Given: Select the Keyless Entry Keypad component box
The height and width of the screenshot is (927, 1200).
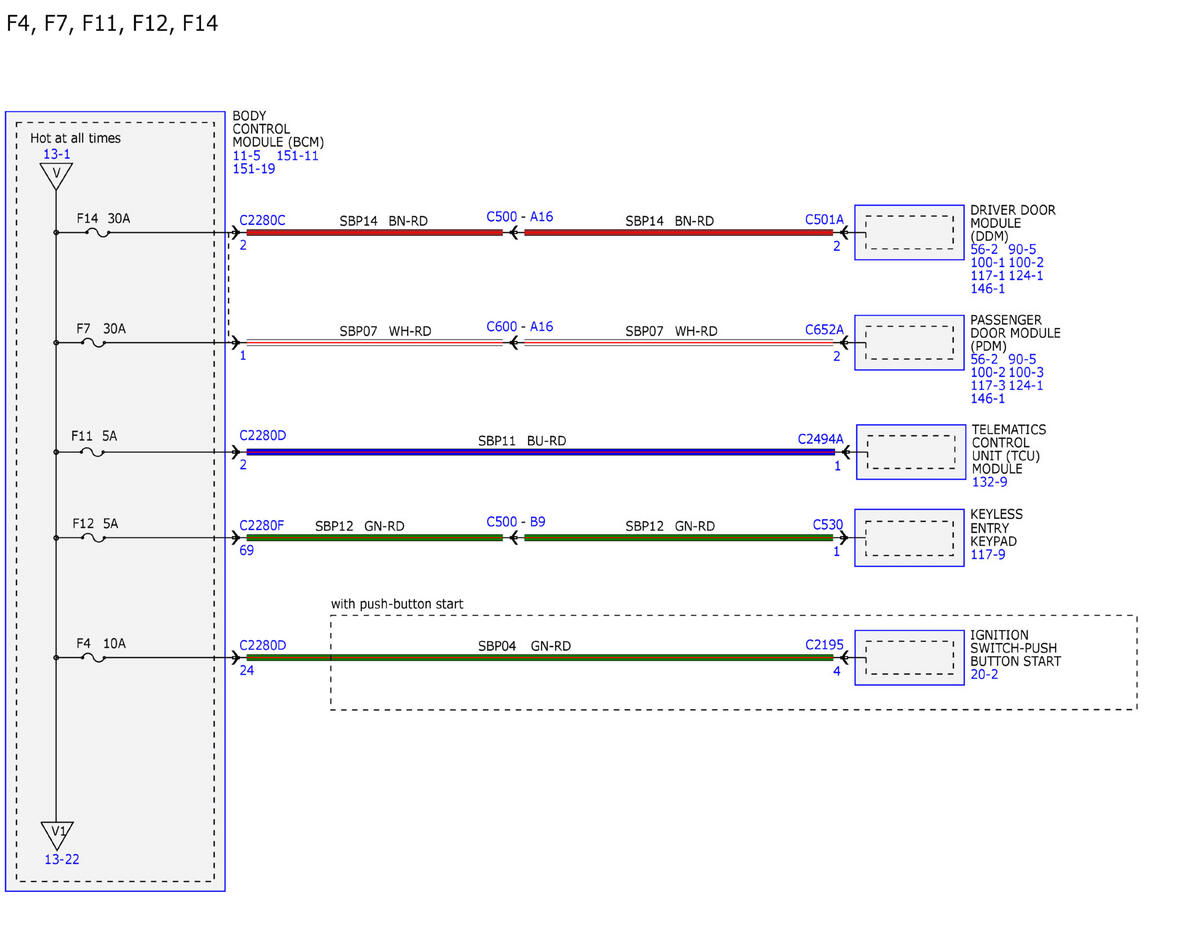Looking at the screenshot, I should (x=909, y=538).
